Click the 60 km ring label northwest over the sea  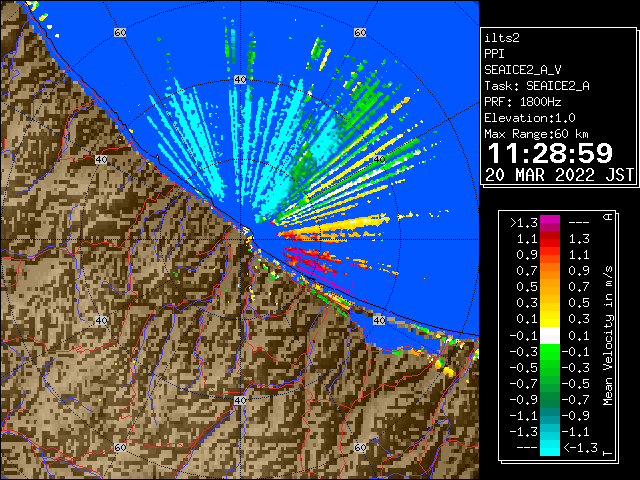120,32
